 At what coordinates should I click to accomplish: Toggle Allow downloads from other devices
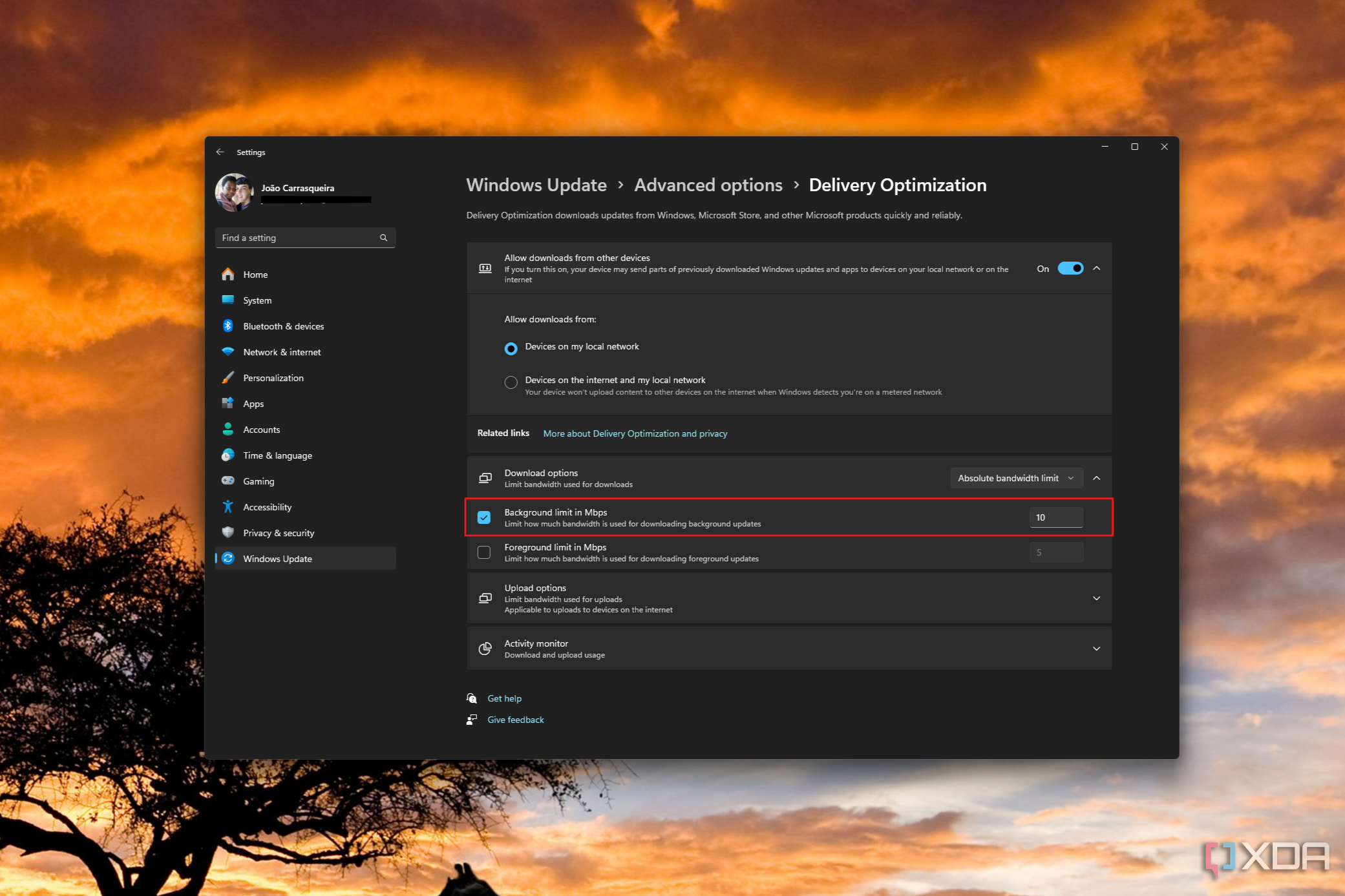point(1071,268)
